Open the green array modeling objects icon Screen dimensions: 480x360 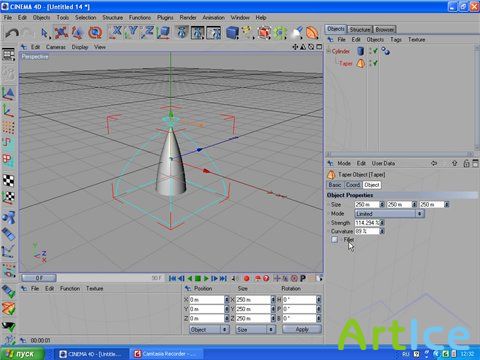click(280, 33)
